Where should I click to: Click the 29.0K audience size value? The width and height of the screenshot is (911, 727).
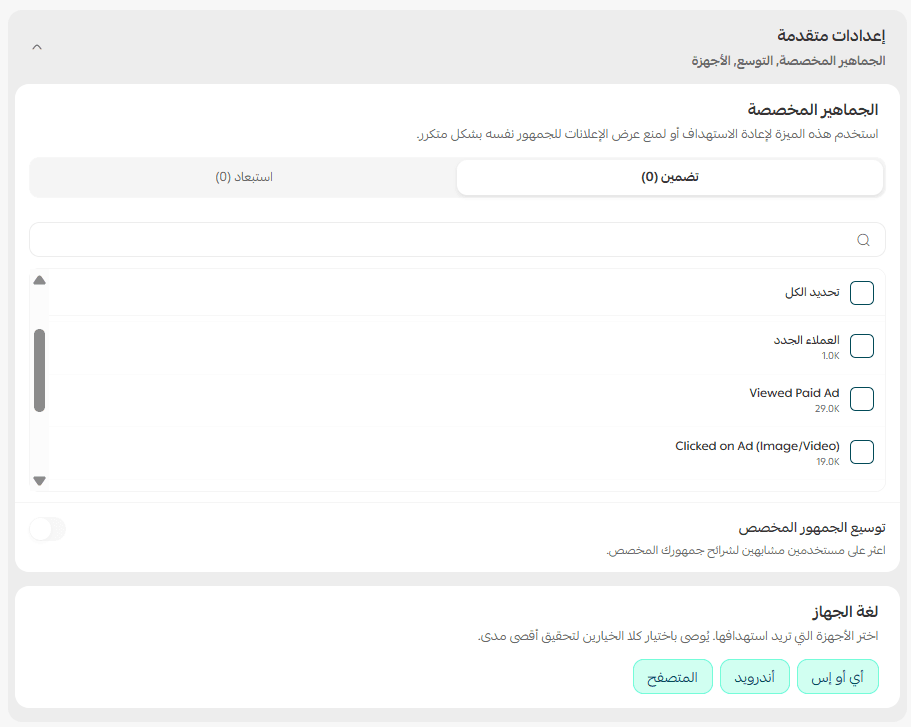point(827,409)
